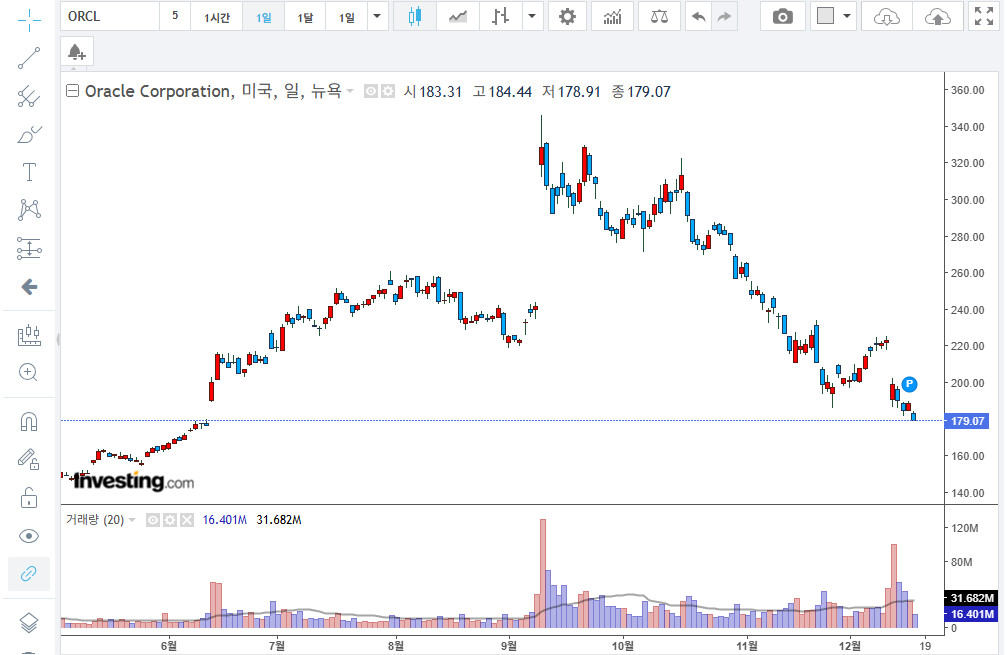Open the Oracle Corporation series dropdown arrow
Viewport: 1007px width, 655px height.
click(350, 91)
